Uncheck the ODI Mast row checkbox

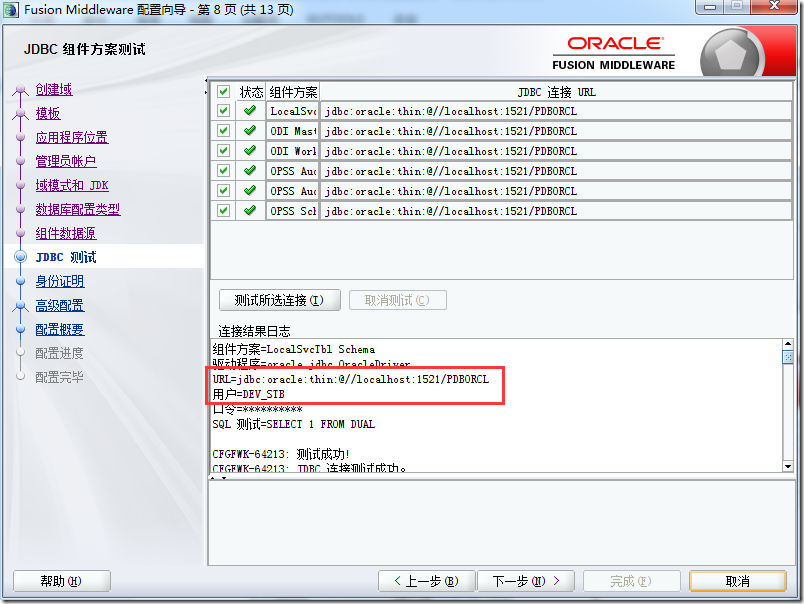(223, 131)
